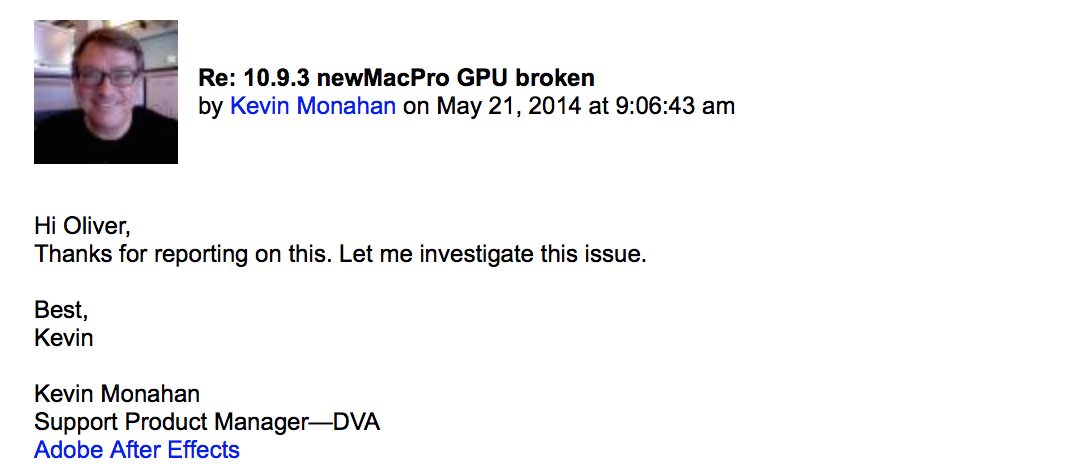1088x464 pixels.
Task: Click the sentence 'Thanks for reporting on this.'
Action: pos(183,254)
